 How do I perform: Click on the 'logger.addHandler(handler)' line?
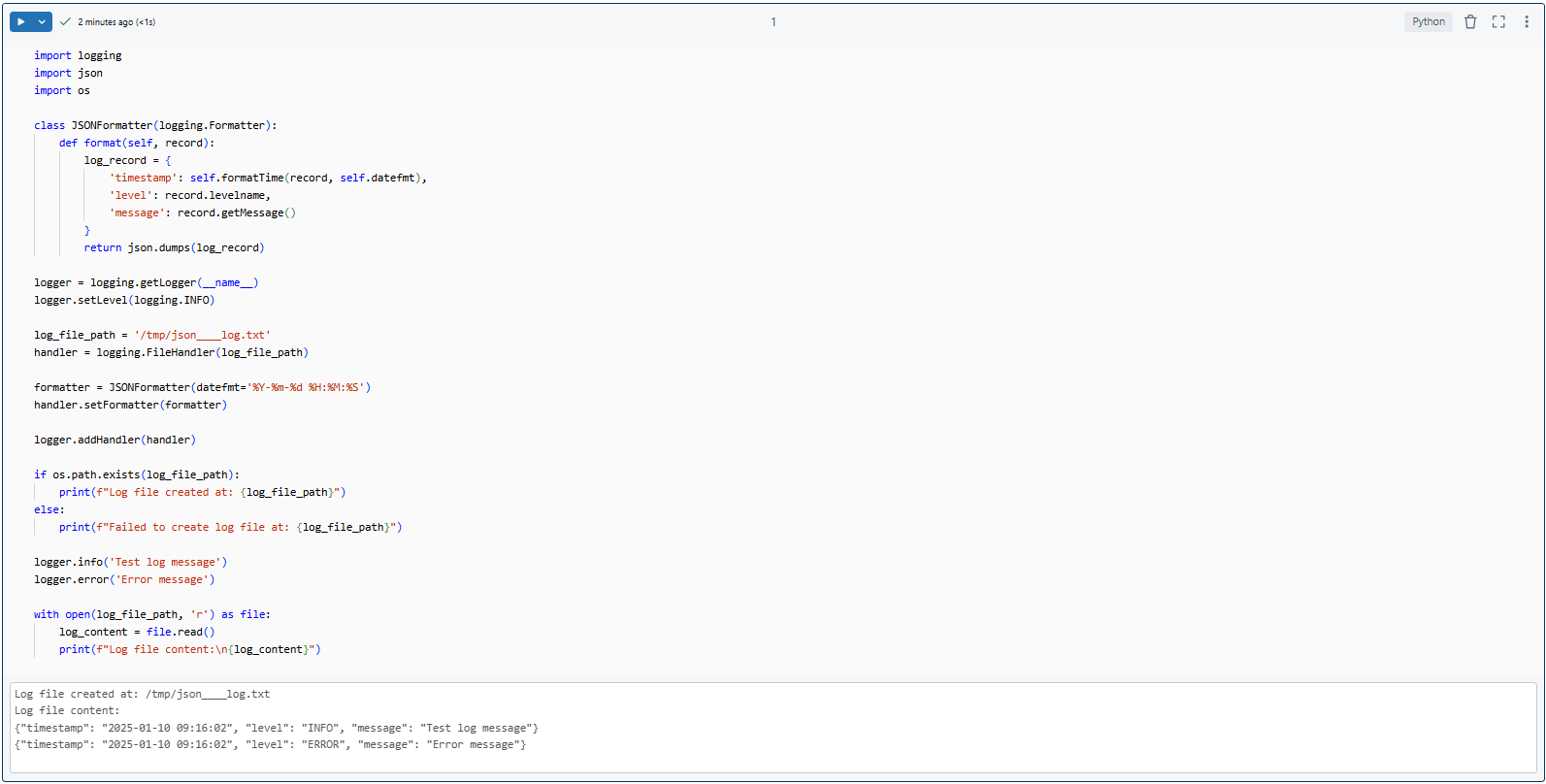pos(115,440)
